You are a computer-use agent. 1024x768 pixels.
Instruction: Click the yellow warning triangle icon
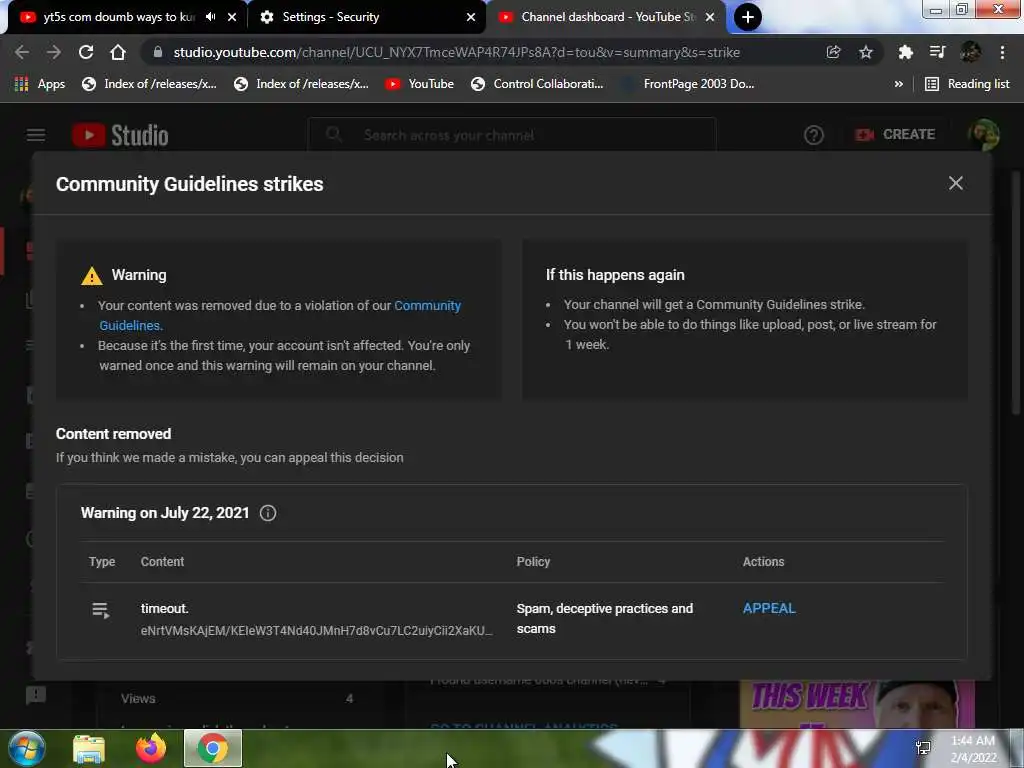(x=91, y=276)
